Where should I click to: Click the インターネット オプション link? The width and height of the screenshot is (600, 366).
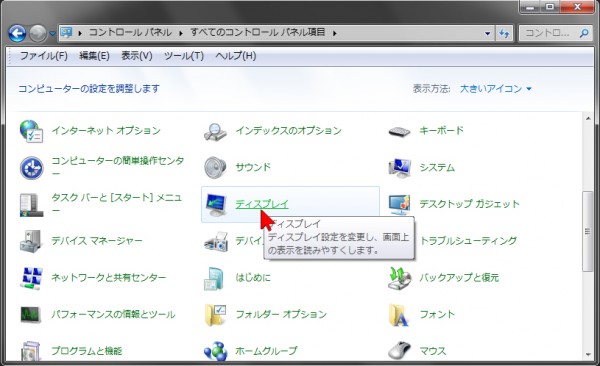pyautogui.click(x=106, y=131)
